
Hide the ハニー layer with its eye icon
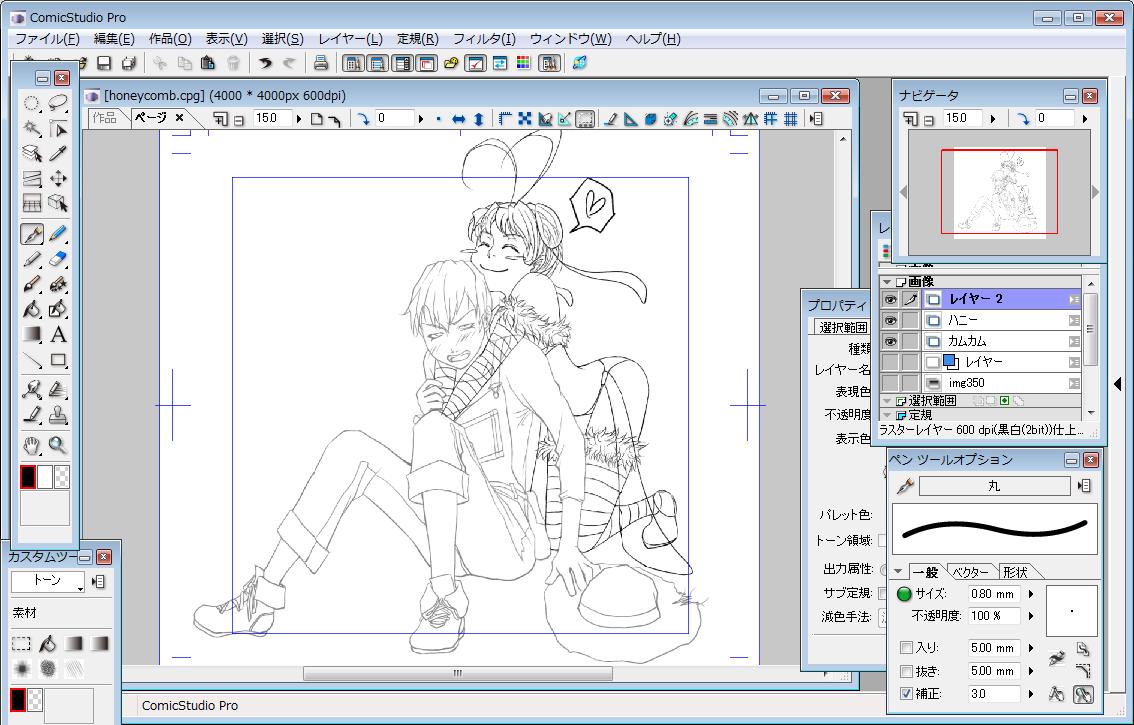click(889, 320)
